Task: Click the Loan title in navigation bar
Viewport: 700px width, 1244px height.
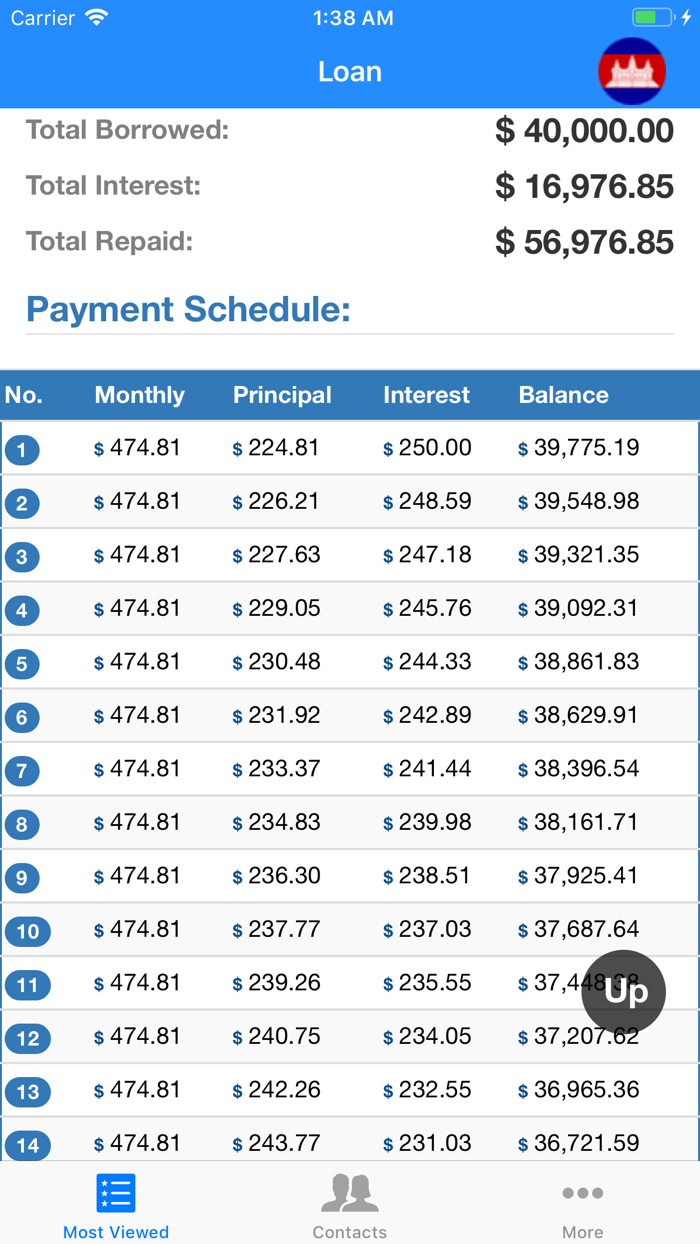Action: (349, 71)
